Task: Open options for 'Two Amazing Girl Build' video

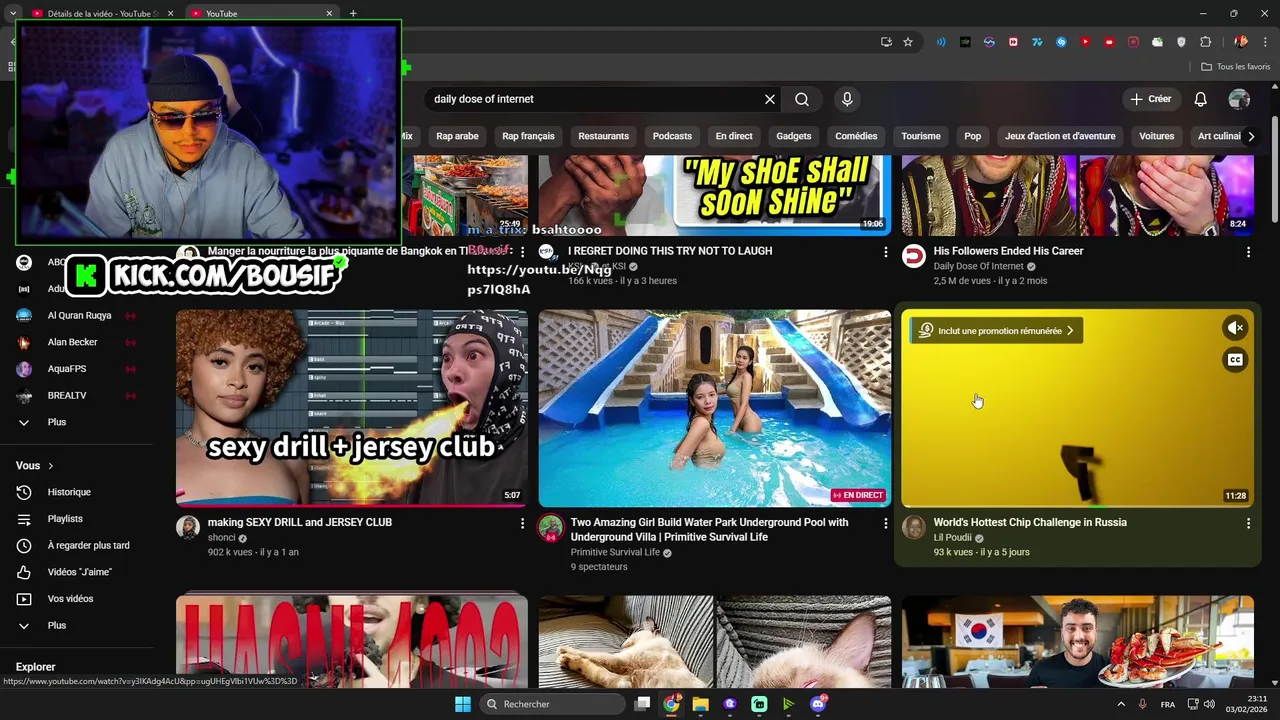Action: click(x=885, y=523)
